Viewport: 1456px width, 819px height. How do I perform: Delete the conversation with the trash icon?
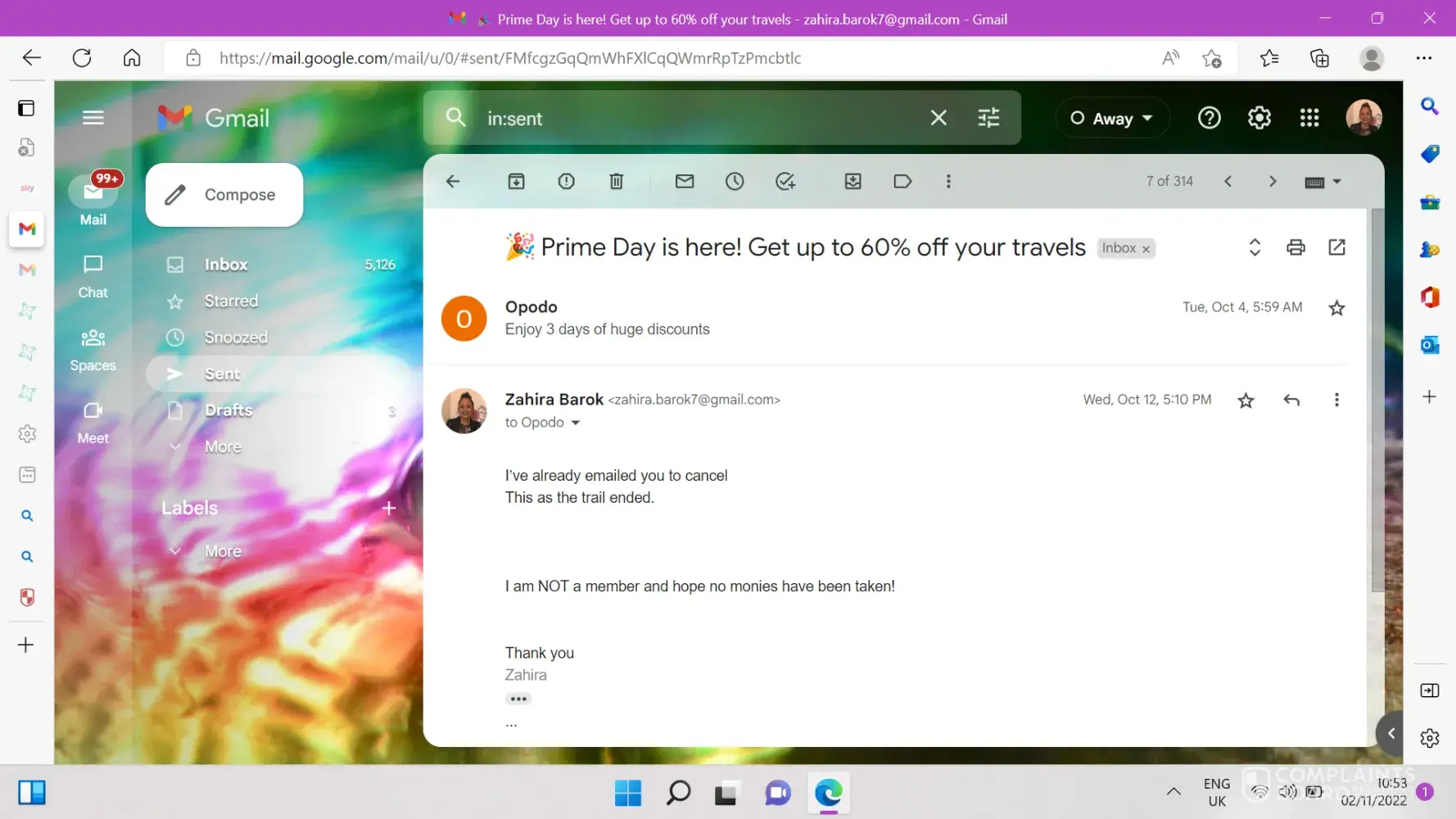(x=617, y=181)
